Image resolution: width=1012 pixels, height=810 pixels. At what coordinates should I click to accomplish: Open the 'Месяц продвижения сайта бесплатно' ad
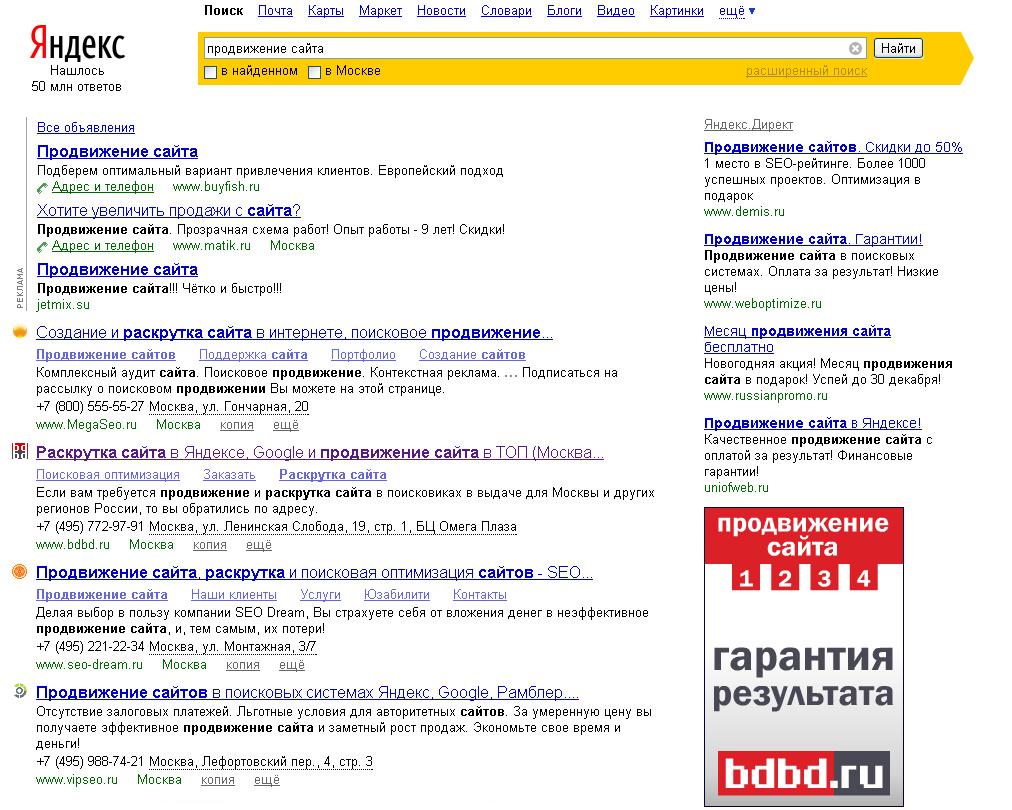point(797,339)
